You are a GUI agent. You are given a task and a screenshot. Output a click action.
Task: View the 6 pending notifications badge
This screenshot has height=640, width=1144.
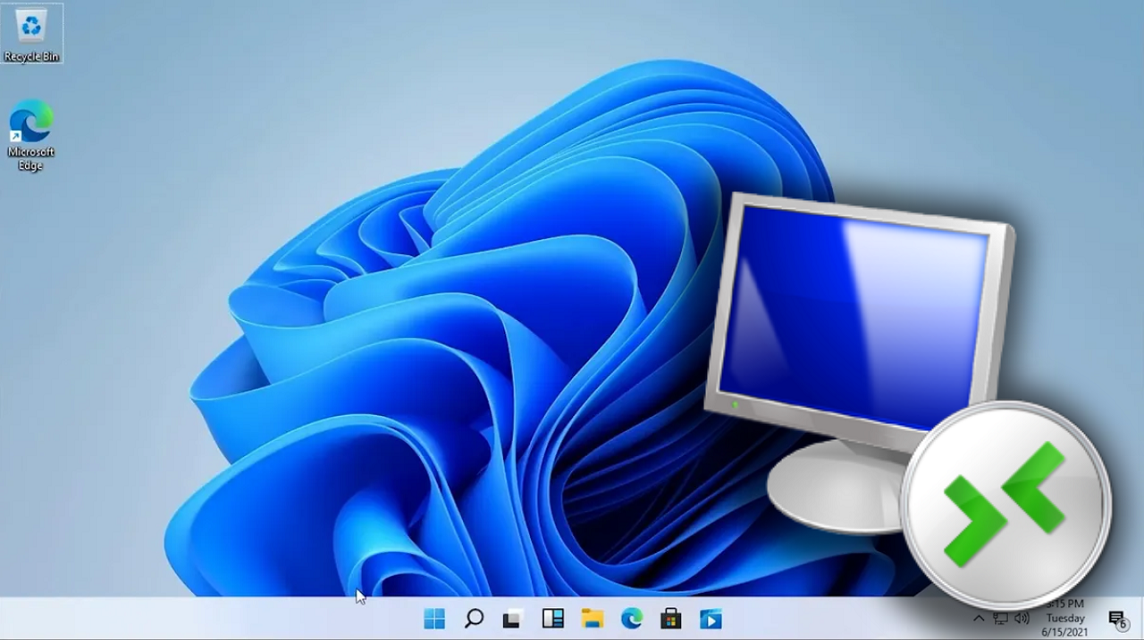pyautogui.click(x=1125, y=625)
